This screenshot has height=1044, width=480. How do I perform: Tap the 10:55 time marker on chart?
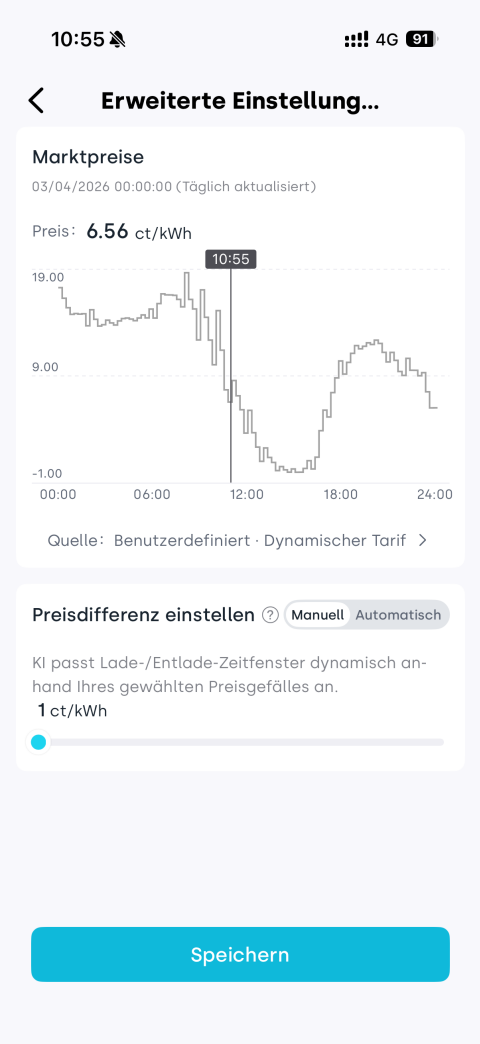[230, 259]
